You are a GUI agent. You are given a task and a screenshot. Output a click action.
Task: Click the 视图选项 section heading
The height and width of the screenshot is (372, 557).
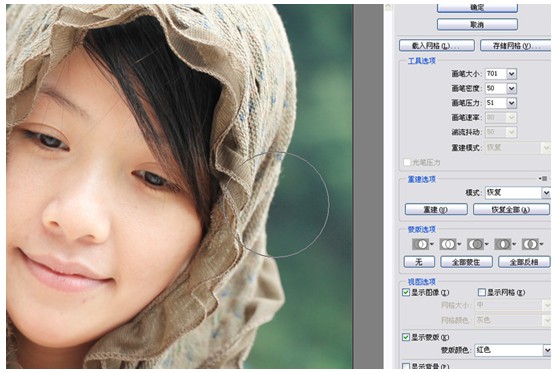422,282
